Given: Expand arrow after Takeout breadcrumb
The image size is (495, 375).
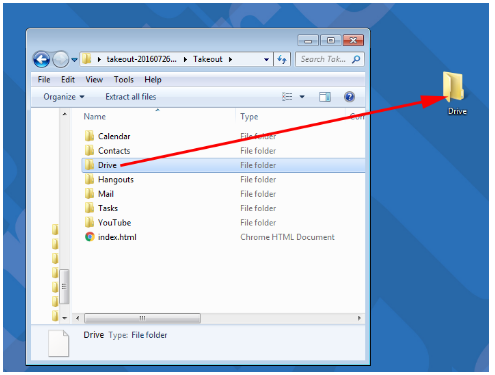Looking at the screenshot, I should coord(230,59).
